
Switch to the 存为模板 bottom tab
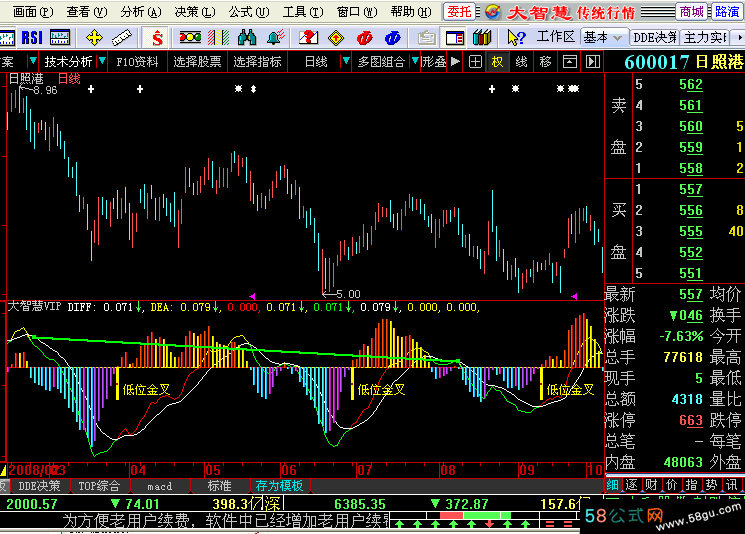click(279, 486)
